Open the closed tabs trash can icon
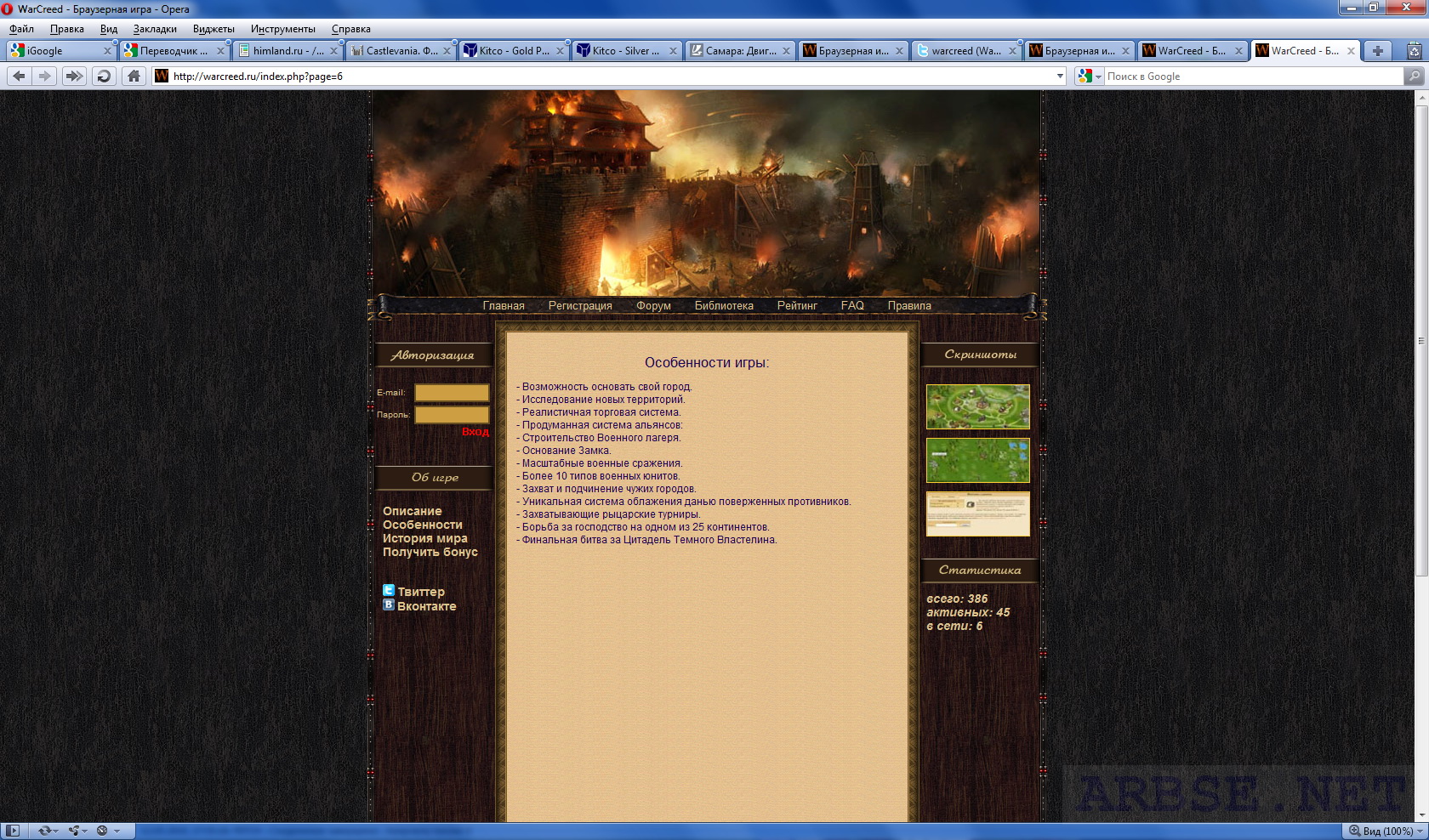The width and height of the screenshot is (1429, 840). [1415, 51]
